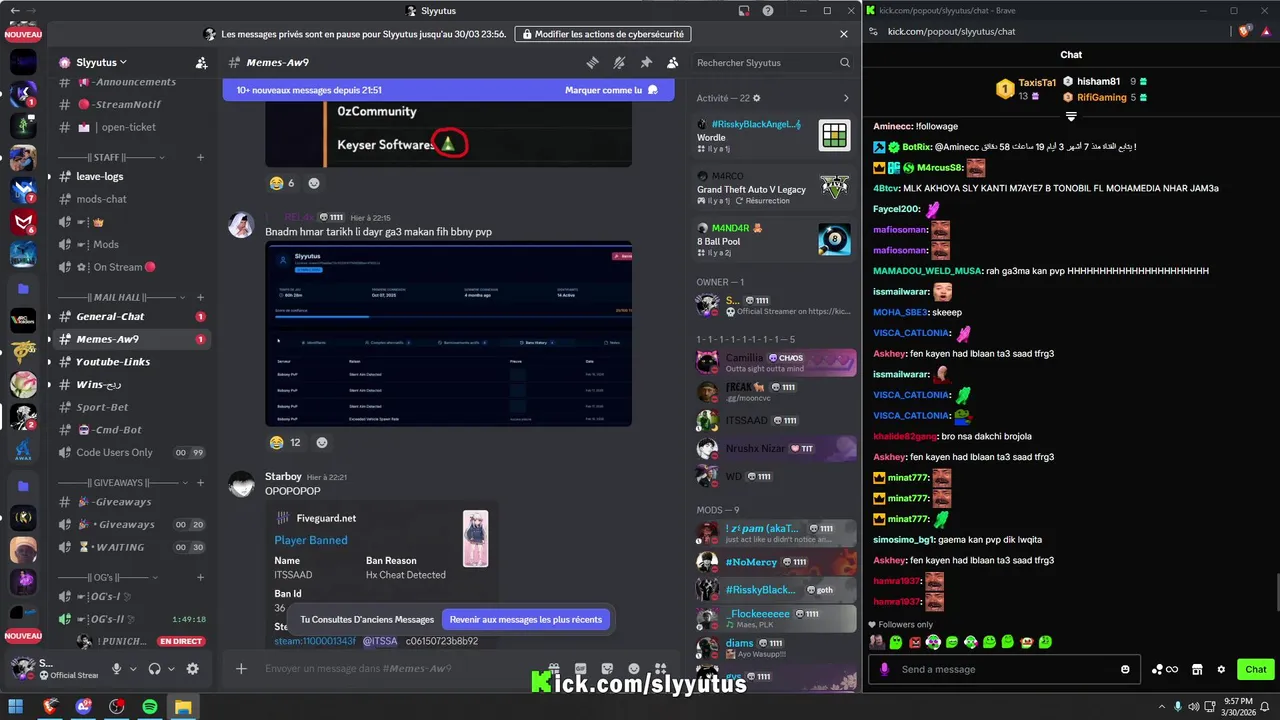Image resolution: width=1280 pixels, height=720 pixels.
Task: Toggle microphone mute in user panel
Action: (117, 669)
